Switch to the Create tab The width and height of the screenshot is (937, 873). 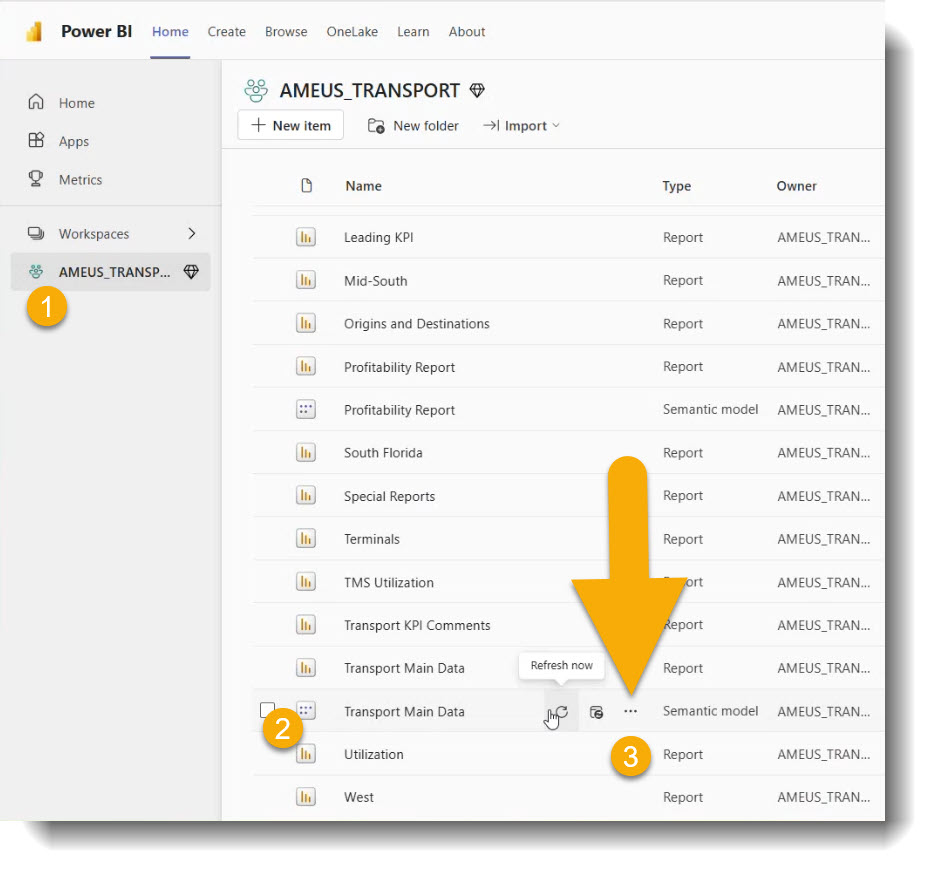click(226, 32)
